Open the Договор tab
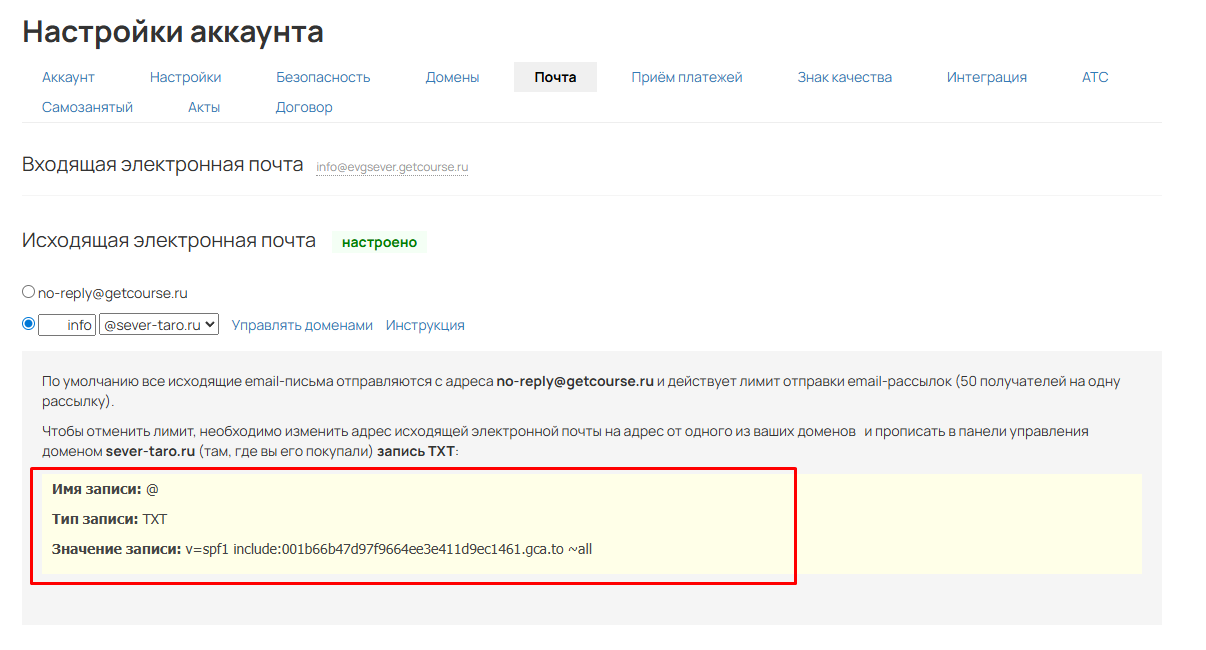The width and height of the screenshot is (1206, 650). [x=304, y=107]
